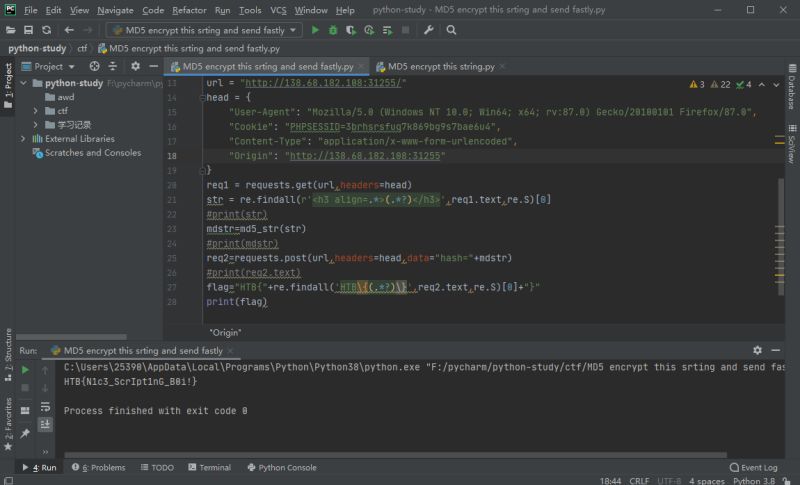Open Run panel settings gear
This screenshot has height=485, width=800.
pos(757,350)
